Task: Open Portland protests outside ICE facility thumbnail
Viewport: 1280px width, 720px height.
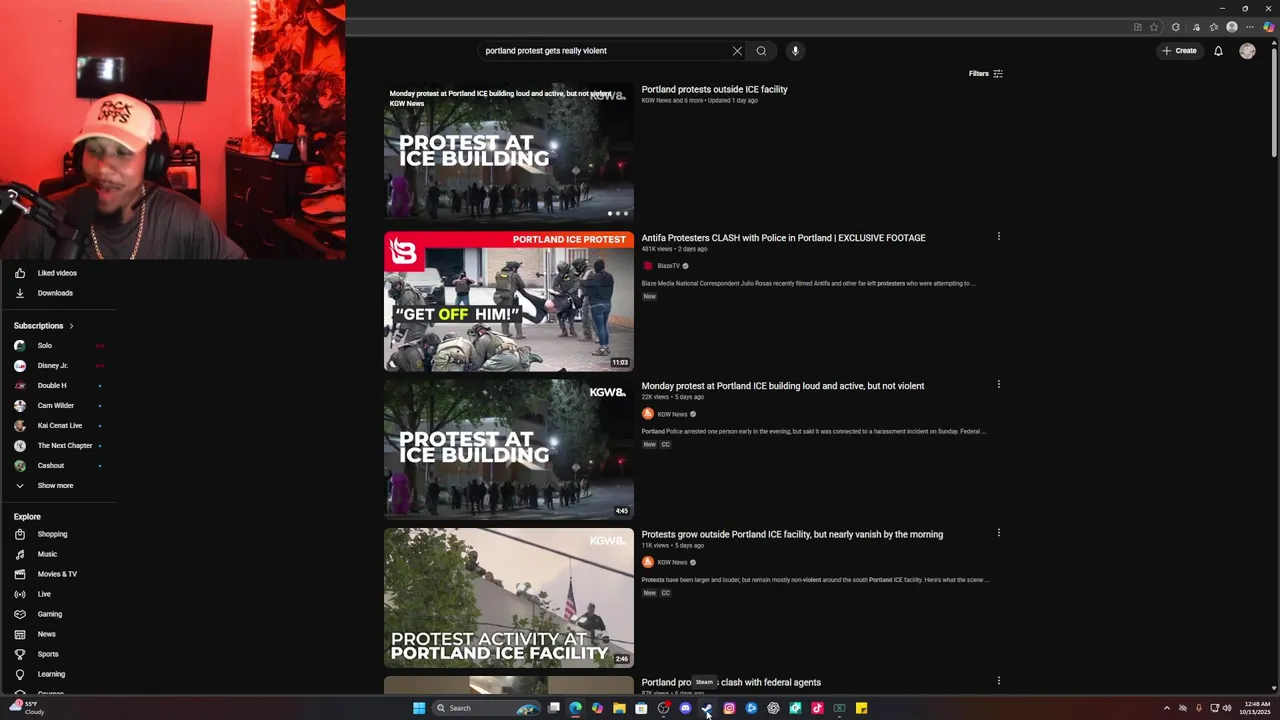Action: pos(509,152)
